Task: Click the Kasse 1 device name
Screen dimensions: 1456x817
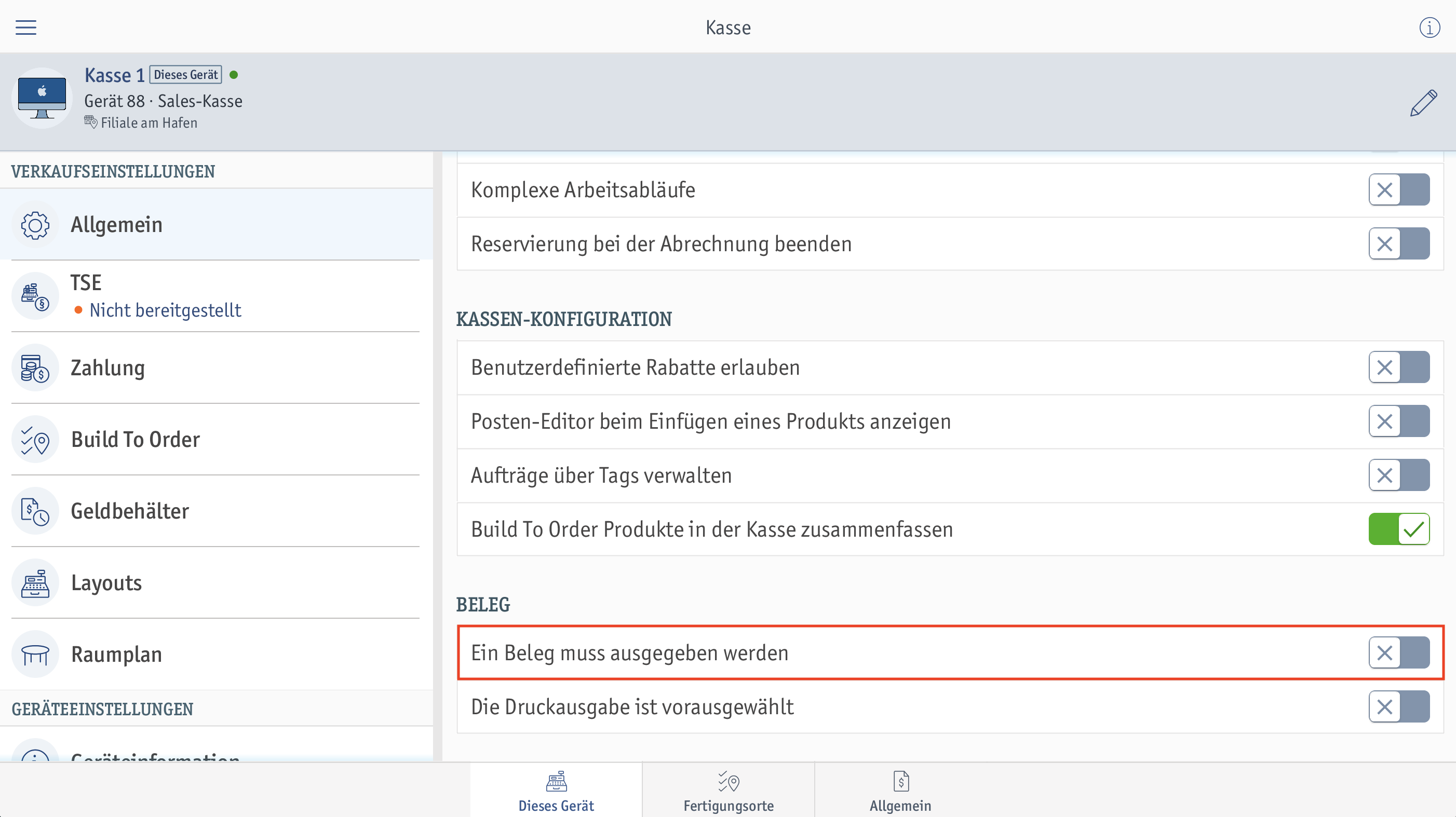Action: coord(115,75)
